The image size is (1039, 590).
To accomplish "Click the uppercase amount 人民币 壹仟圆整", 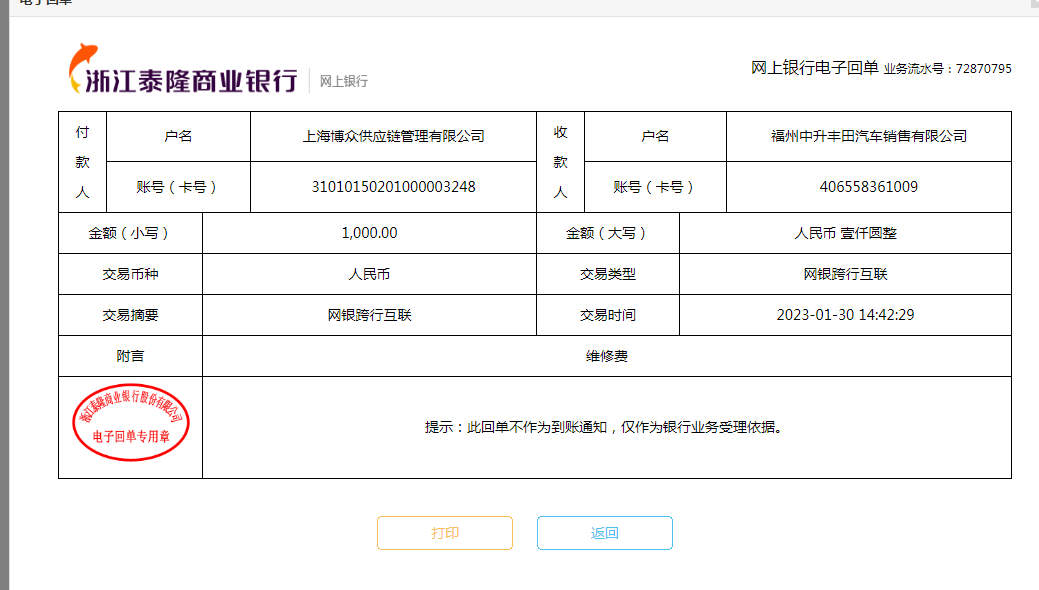I will (x=845, y=233).
